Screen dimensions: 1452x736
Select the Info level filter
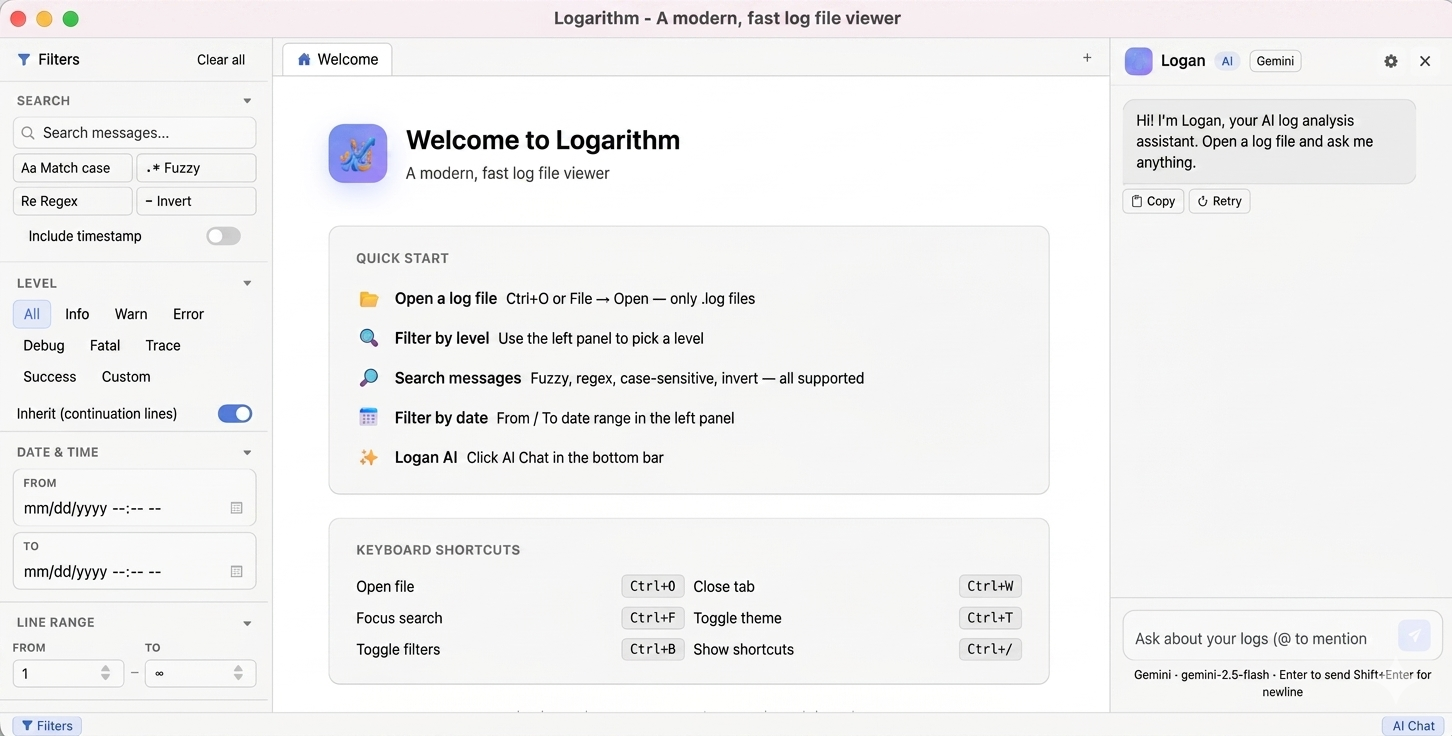(x=77, y=314)
